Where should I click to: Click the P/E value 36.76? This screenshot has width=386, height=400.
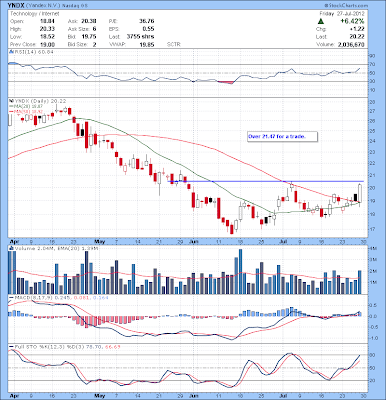(x=147, y=21)
